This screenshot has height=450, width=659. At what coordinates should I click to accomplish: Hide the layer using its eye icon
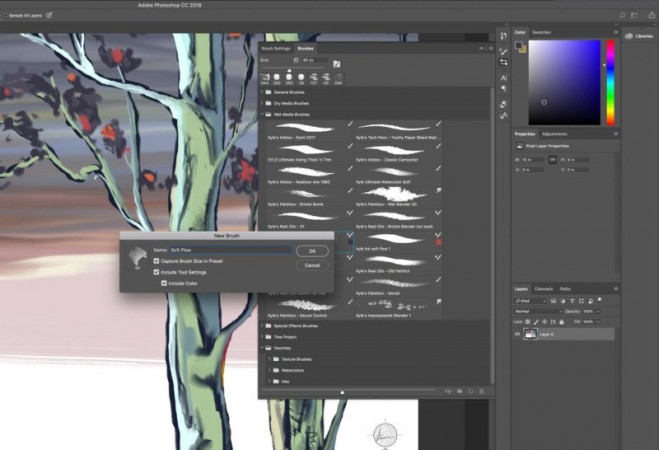(517, 334)
